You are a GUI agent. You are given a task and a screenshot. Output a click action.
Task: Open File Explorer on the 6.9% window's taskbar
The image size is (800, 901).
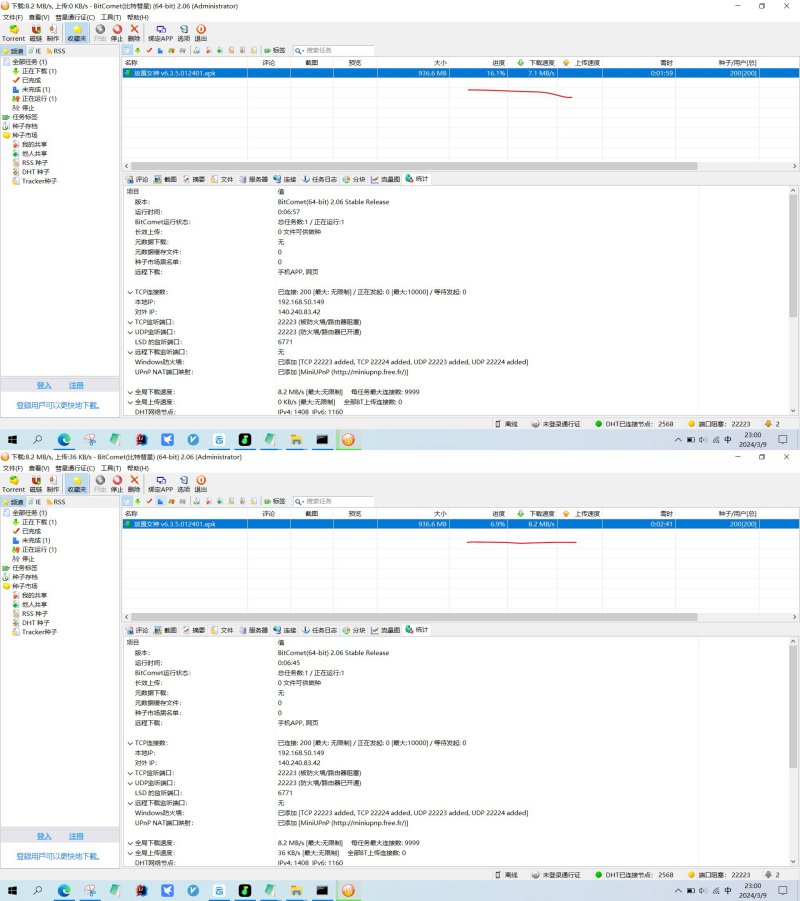(296, 891)
